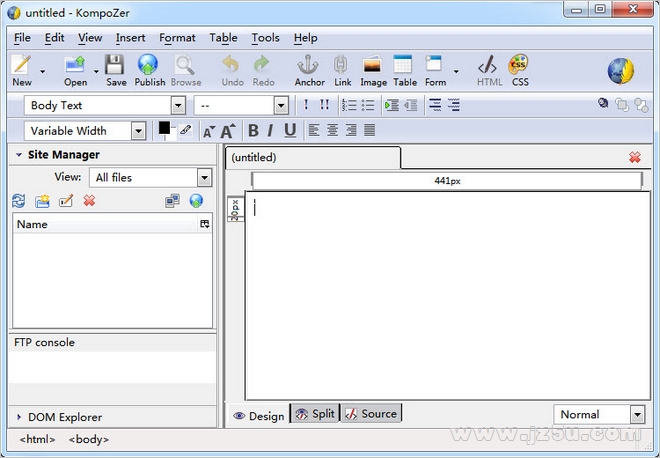Expand the Open button dropdown arrow

[x=96, y=72]
